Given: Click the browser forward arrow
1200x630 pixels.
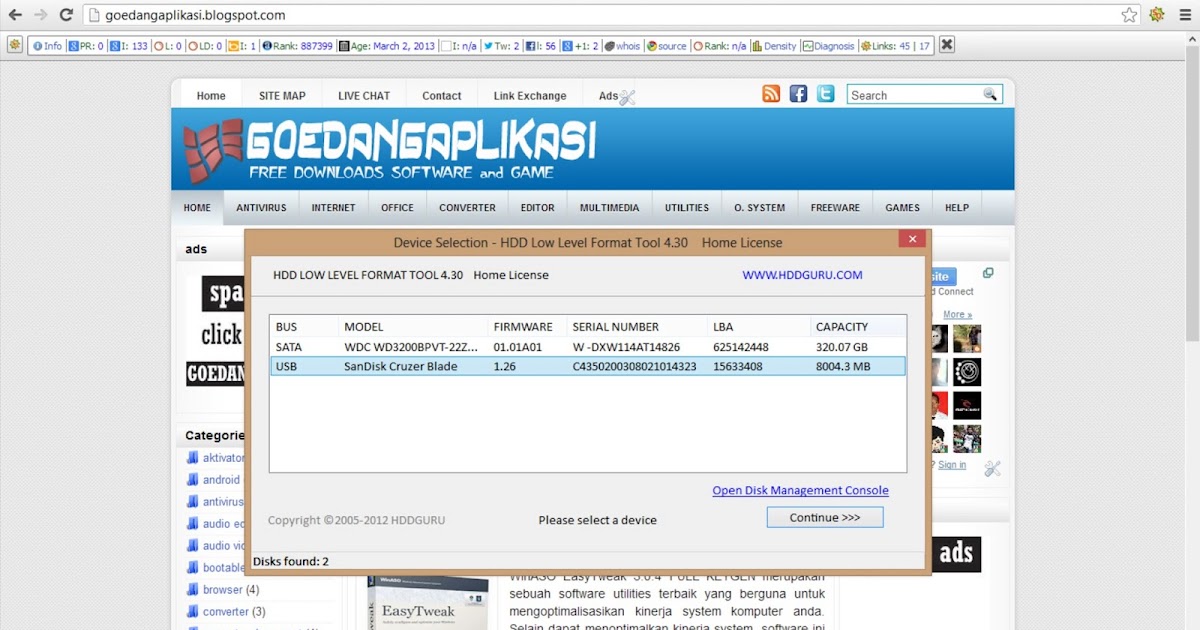Looking at the screenshot, I should pyautogui.click(x=40, y=15).
